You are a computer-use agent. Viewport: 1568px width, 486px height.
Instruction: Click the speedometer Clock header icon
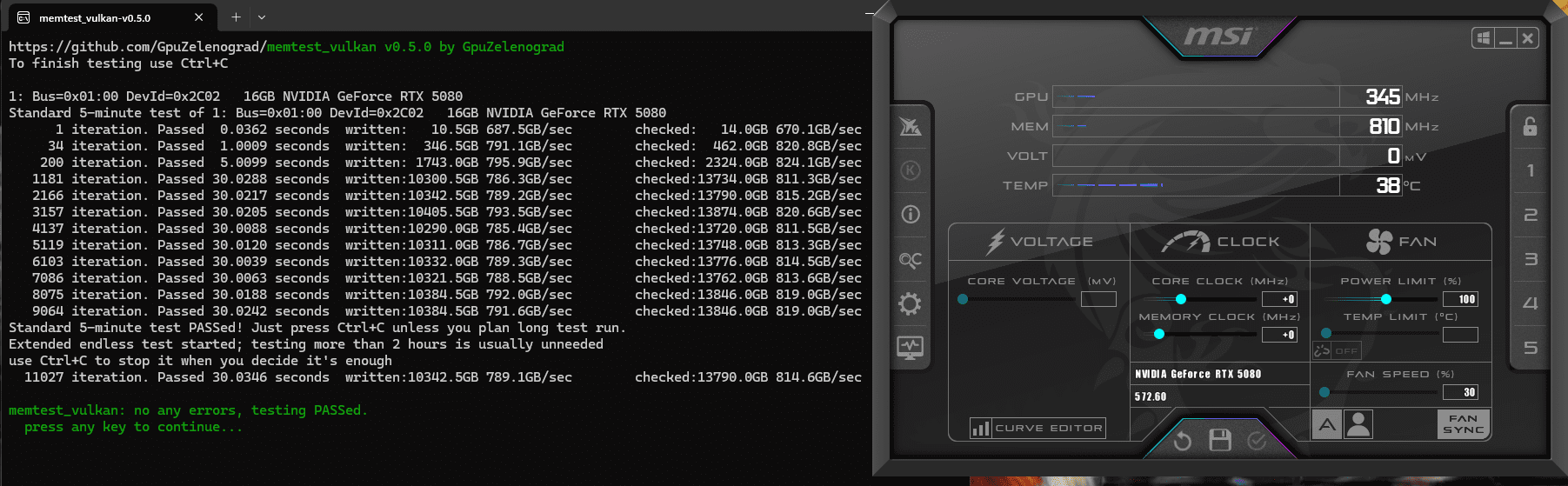coord(1185,242)
